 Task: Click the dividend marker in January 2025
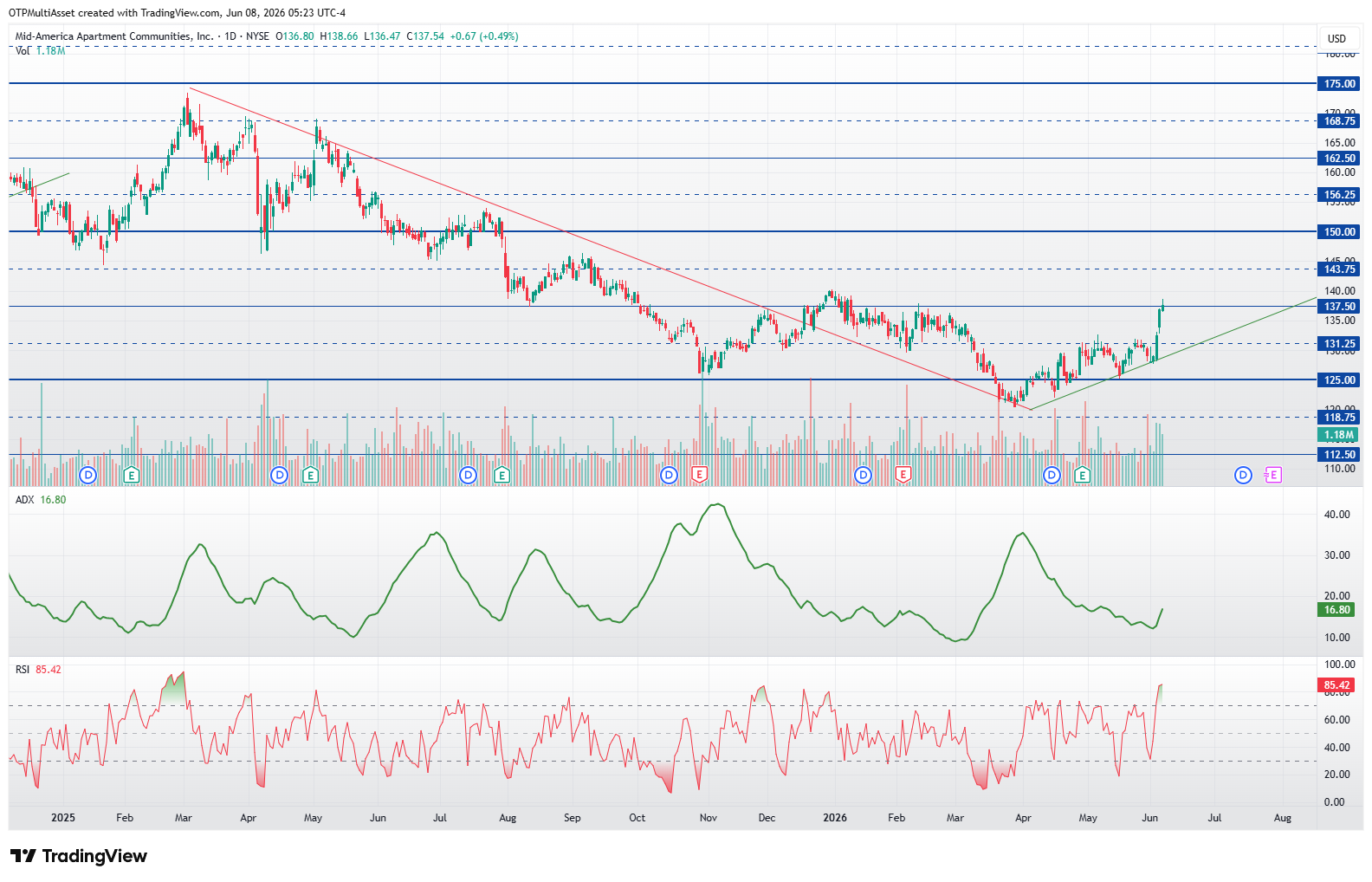click(87, 475)
